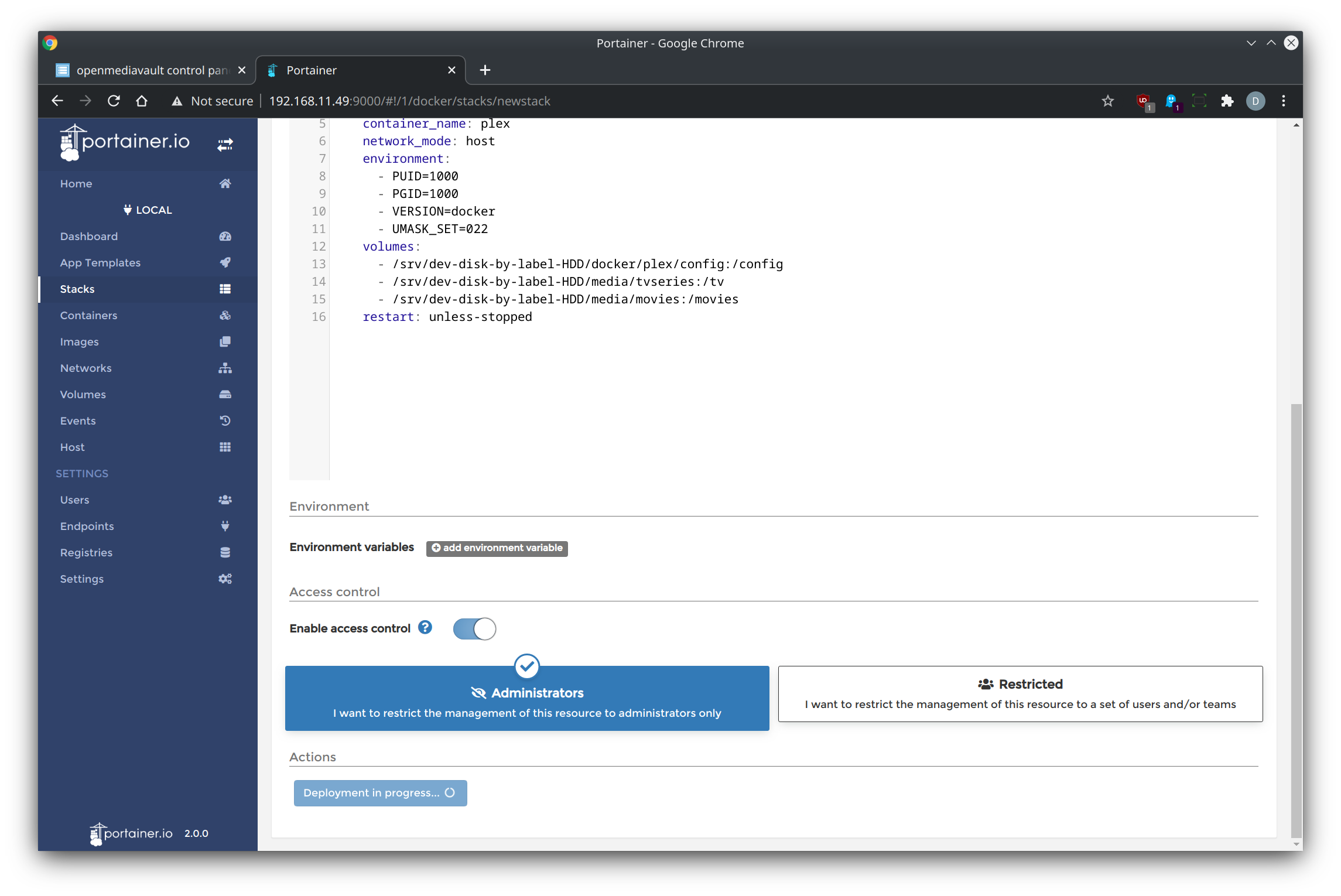Click the Portainer logo in sidebar
Viewport: 1341px width, 896px height.
coord(125,142)
